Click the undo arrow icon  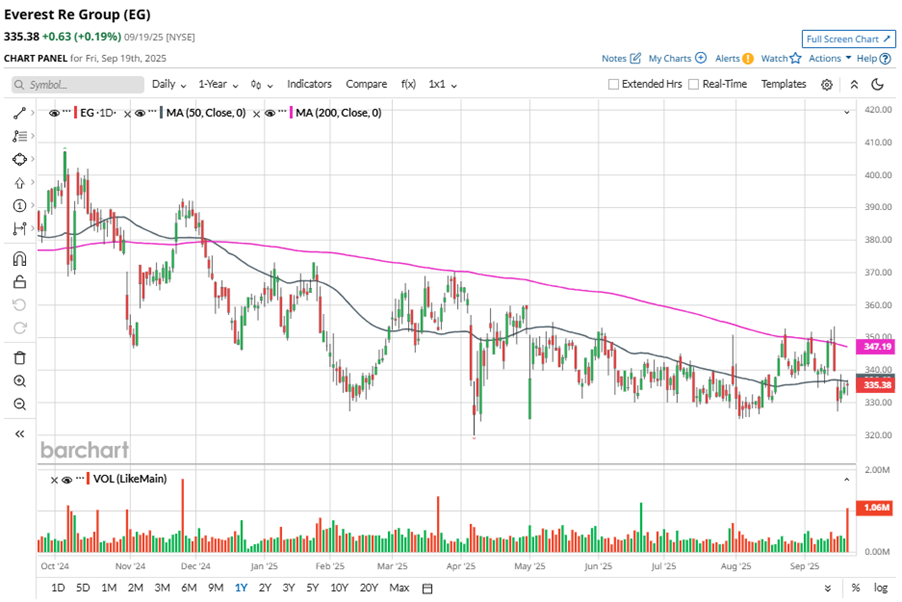pyautogui.click(x=20, y=305)
